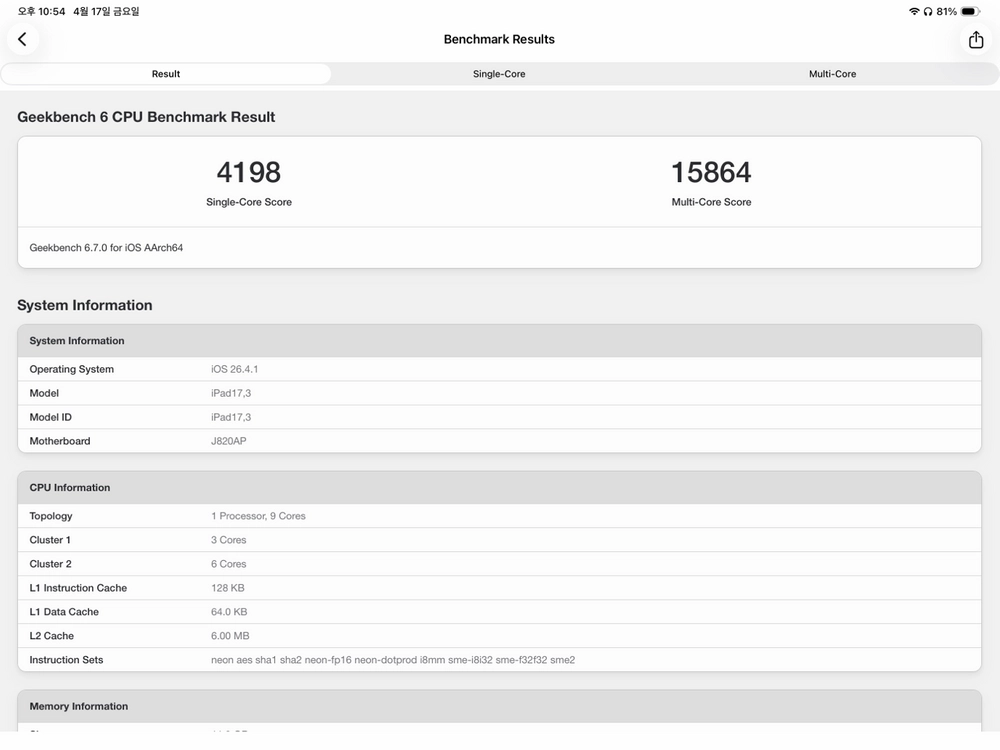Tap the 15864 multi-core score
Screen dimensions: 1000x750
[711, 172]
